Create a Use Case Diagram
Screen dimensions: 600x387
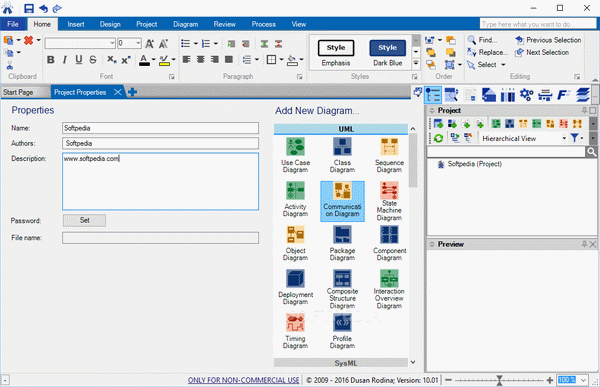click(x=295, y=155)
